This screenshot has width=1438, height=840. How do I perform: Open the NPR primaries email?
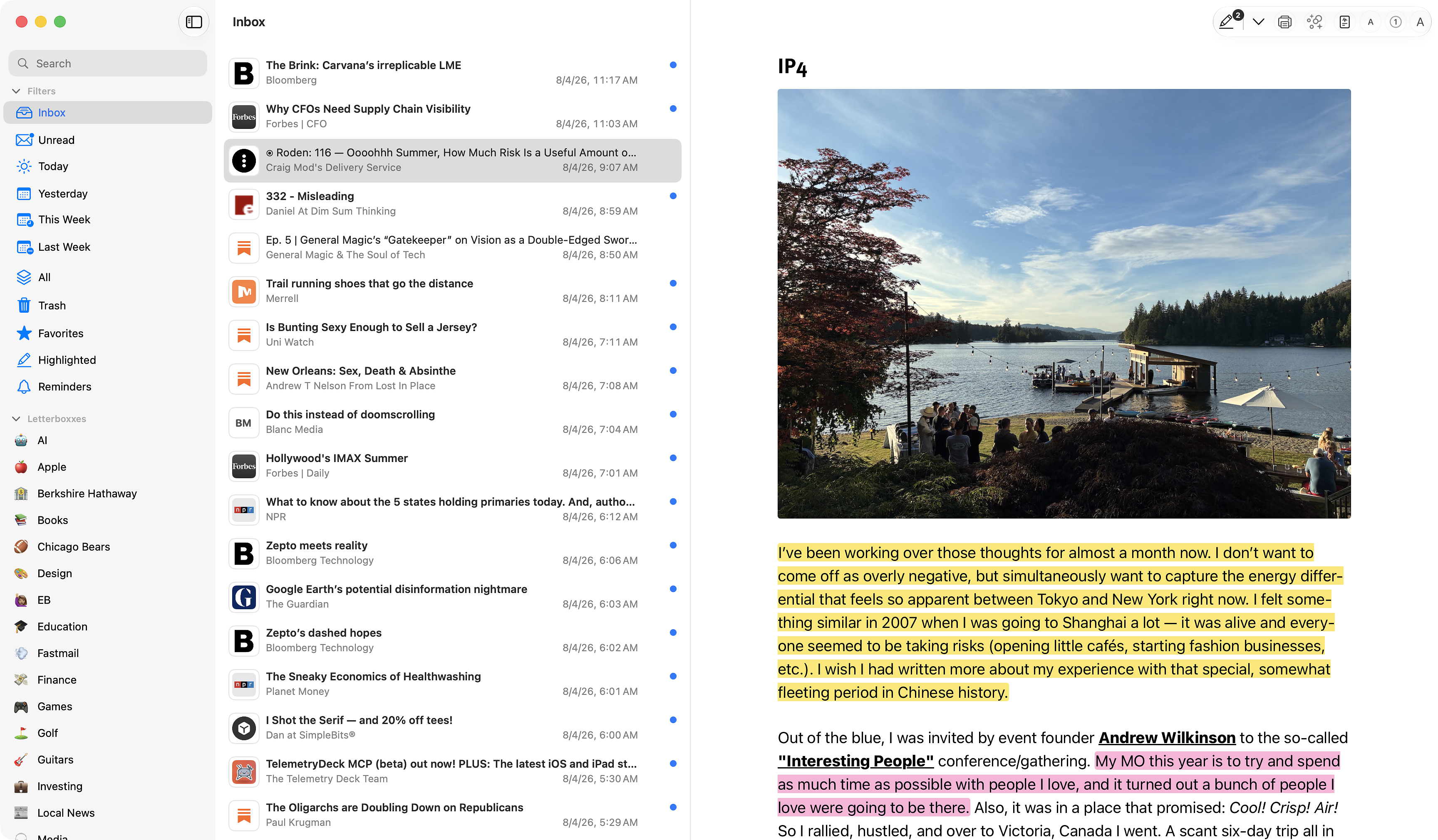453,509
